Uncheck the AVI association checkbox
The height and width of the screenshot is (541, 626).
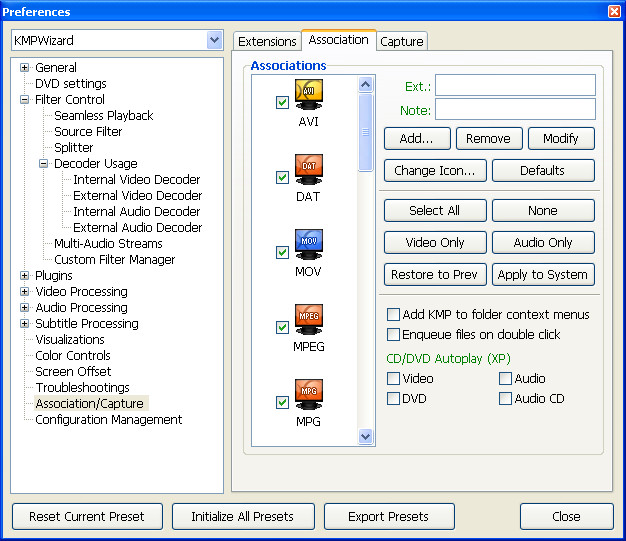(282, 102)
